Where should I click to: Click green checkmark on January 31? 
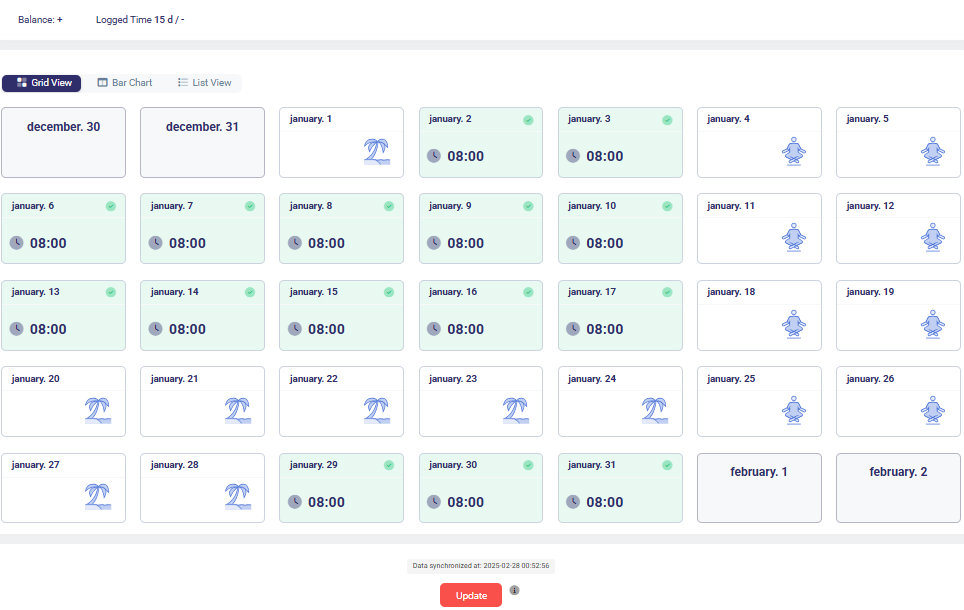point(667,466)
